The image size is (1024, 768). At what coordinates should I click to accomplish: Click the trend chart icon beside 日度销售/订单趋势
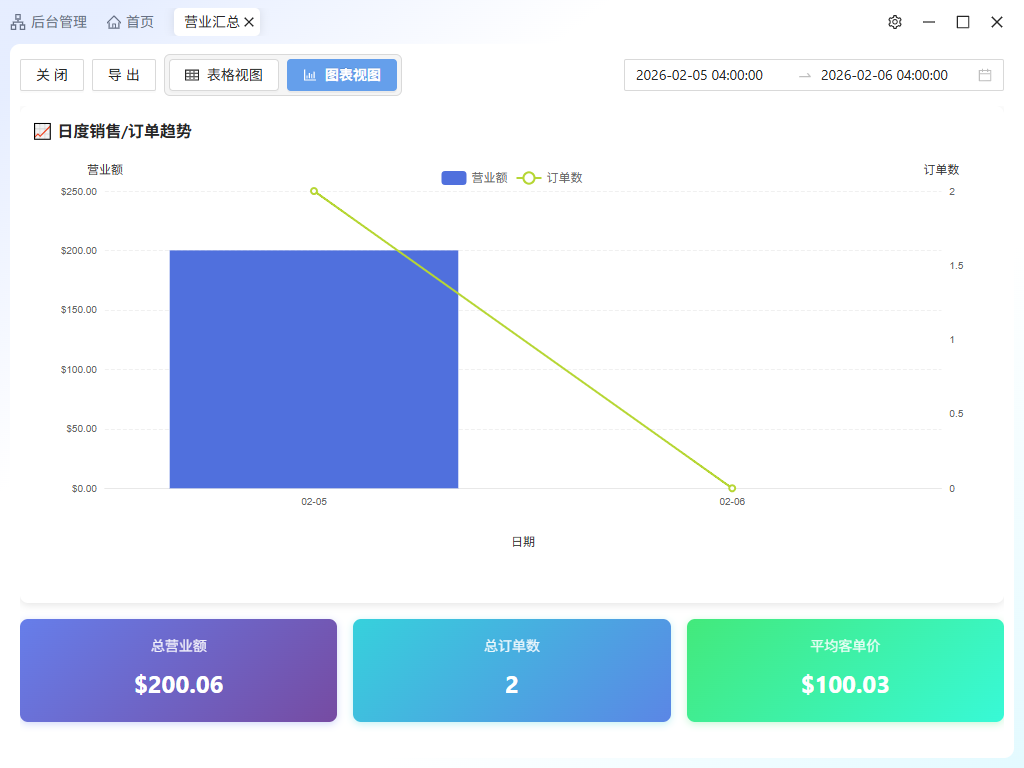[x=42, y=131]
